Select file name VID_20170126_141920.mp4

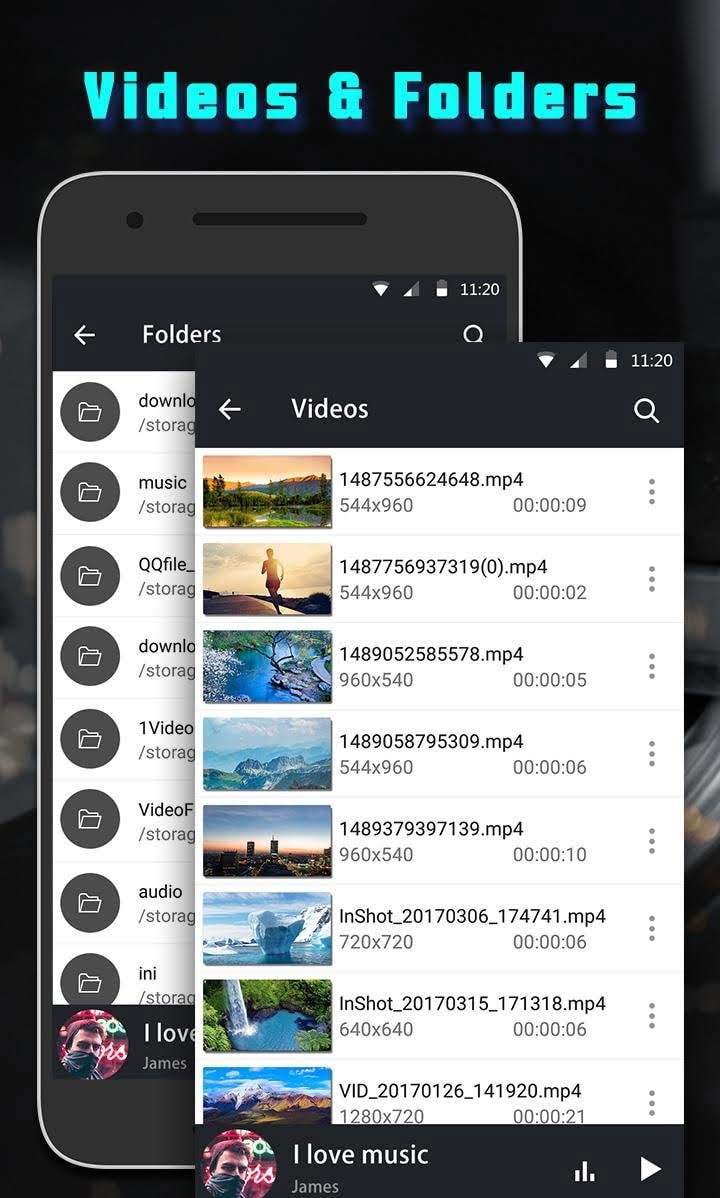[x=460, y=1091]
